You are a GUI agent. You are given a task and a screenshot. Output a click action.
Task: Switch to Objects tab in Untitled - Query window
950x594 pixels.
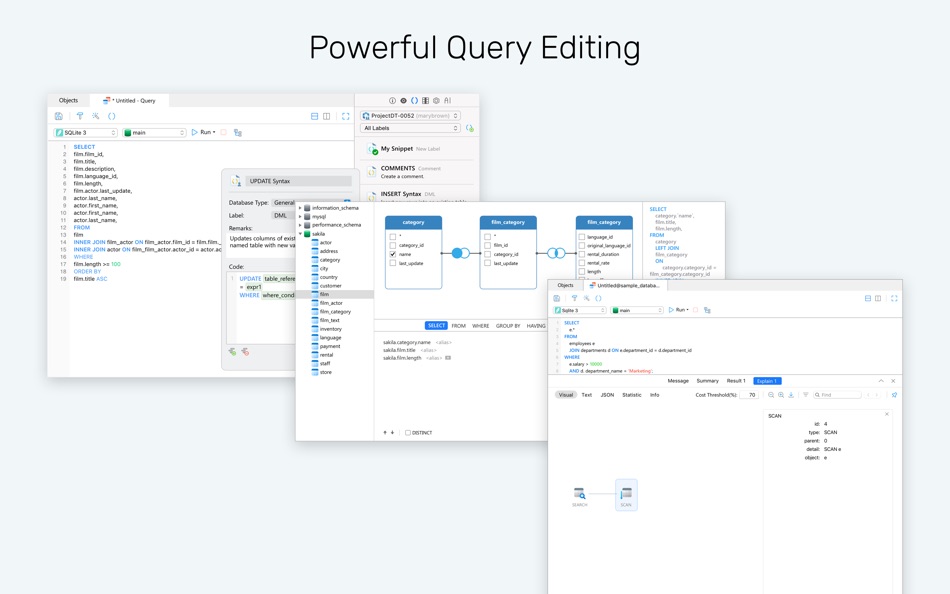(68, 101)
